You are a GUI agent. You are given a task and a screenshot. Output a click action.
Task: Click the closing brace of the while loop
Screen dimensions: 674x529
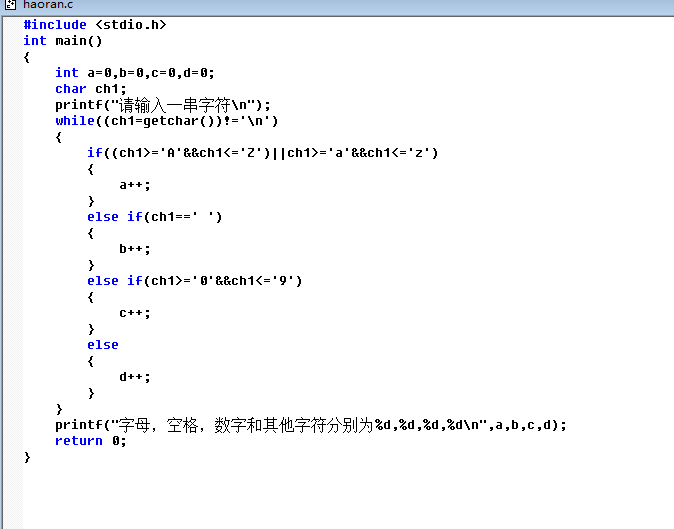coord(59,409)
